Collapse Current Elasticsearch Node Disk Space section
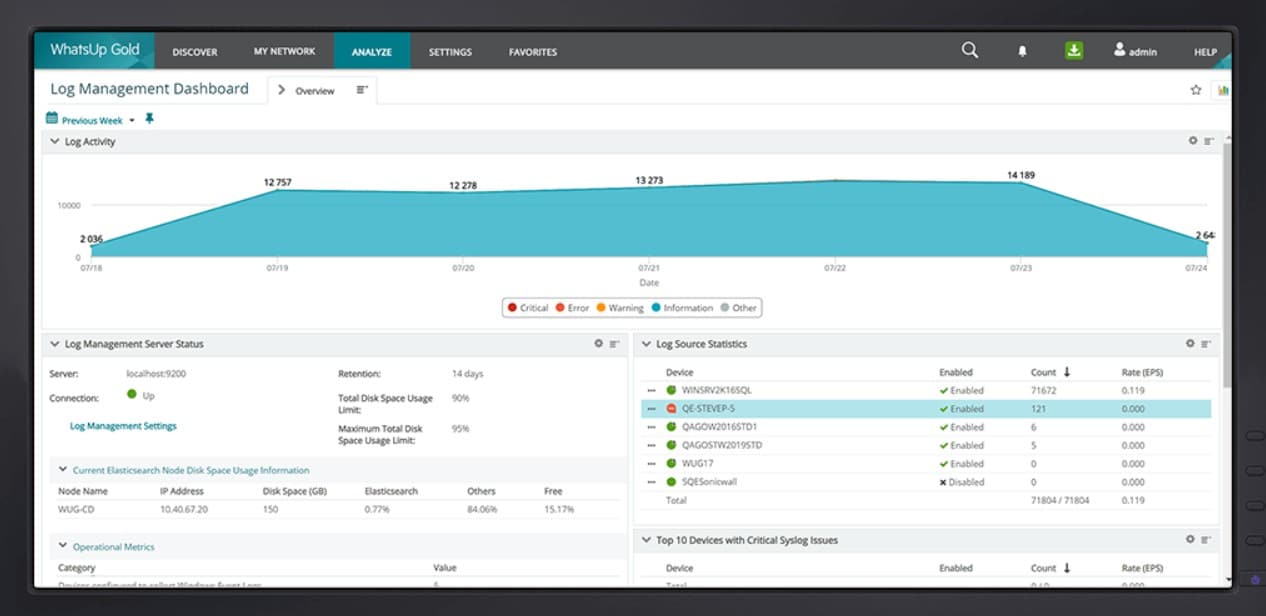1266x616 pixels. [63, 469]
